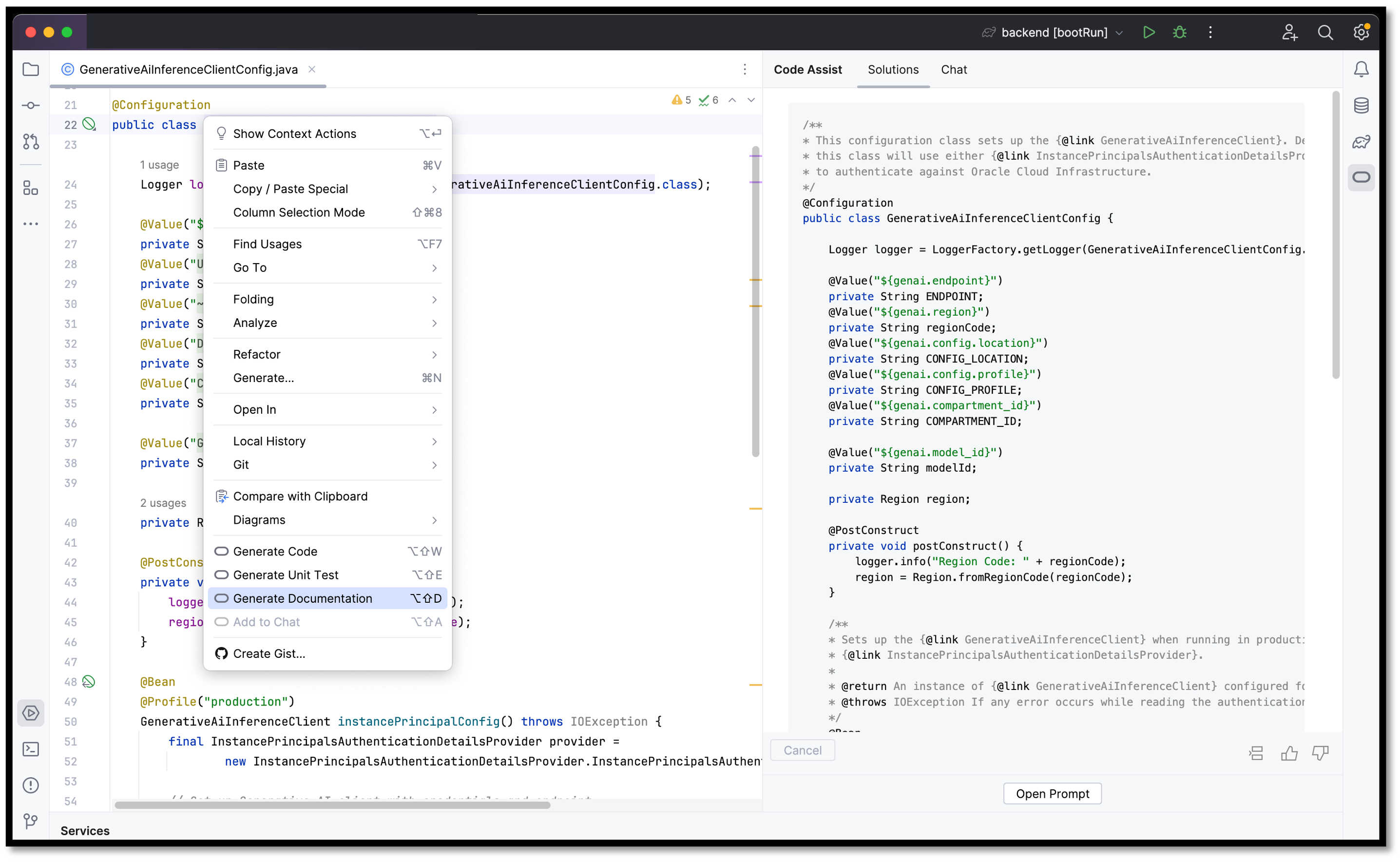Open the Commit tool window
This screenshot has height=862, width=1400.
tap(31, 105)
